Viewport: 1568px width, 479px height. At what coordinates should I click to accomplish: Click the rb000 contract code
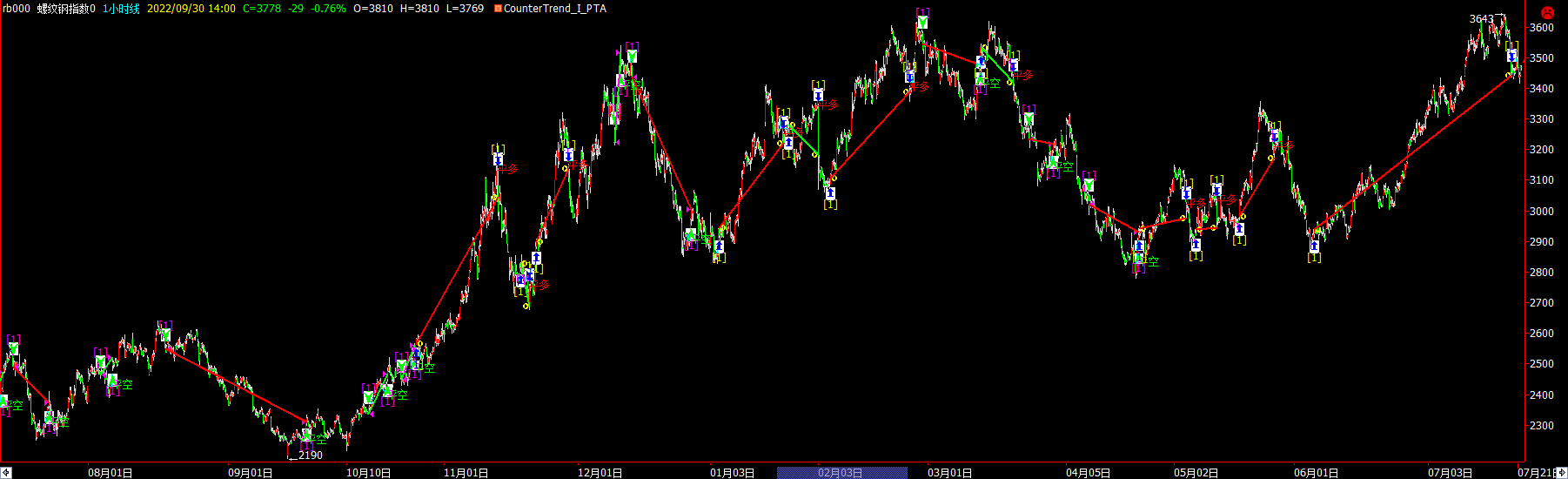pyautogui.click(x=17, y=9)
